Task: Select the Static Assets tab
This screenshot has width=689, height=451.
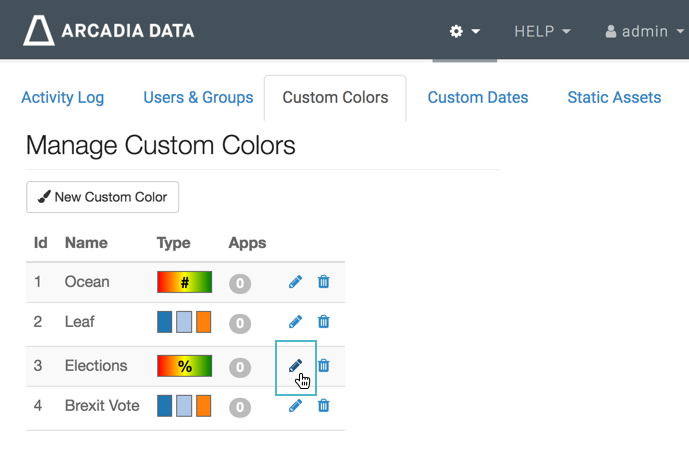Action: pyautogui.click(x=614, y=98)
